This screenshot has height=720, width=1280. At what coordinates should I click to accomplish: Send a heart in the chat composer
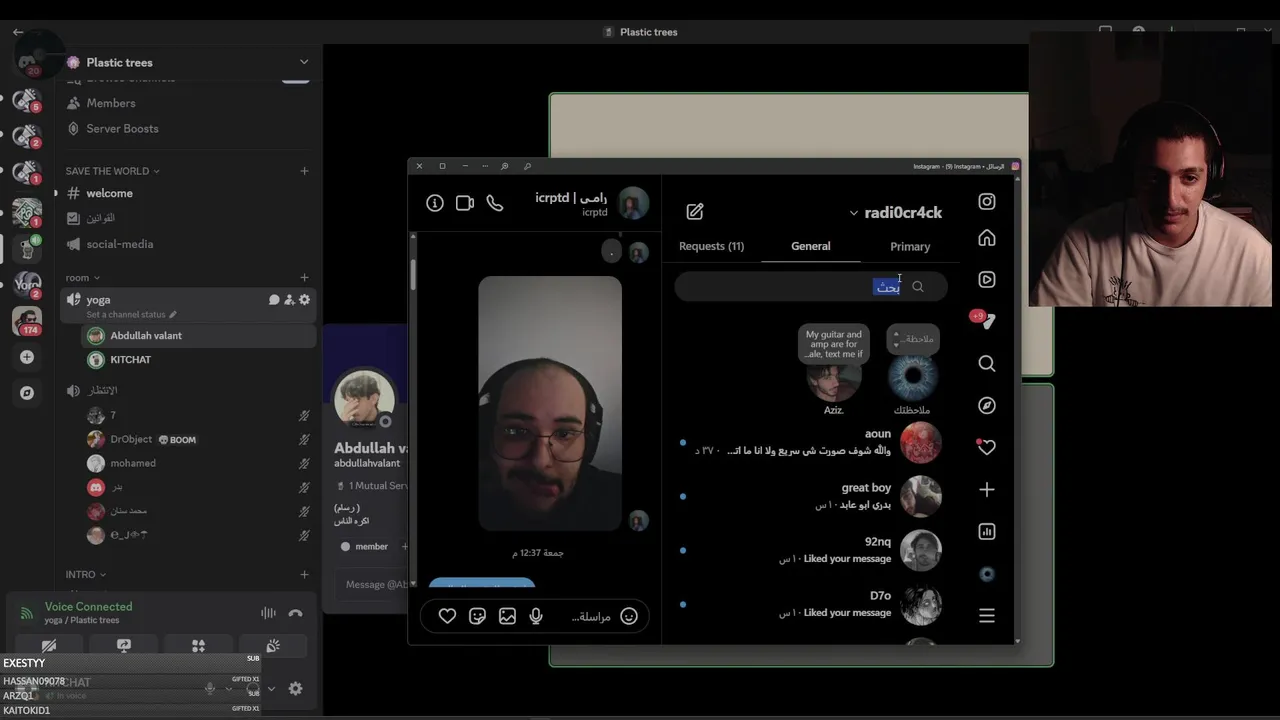pyautogui.click(x=447, y=616)
